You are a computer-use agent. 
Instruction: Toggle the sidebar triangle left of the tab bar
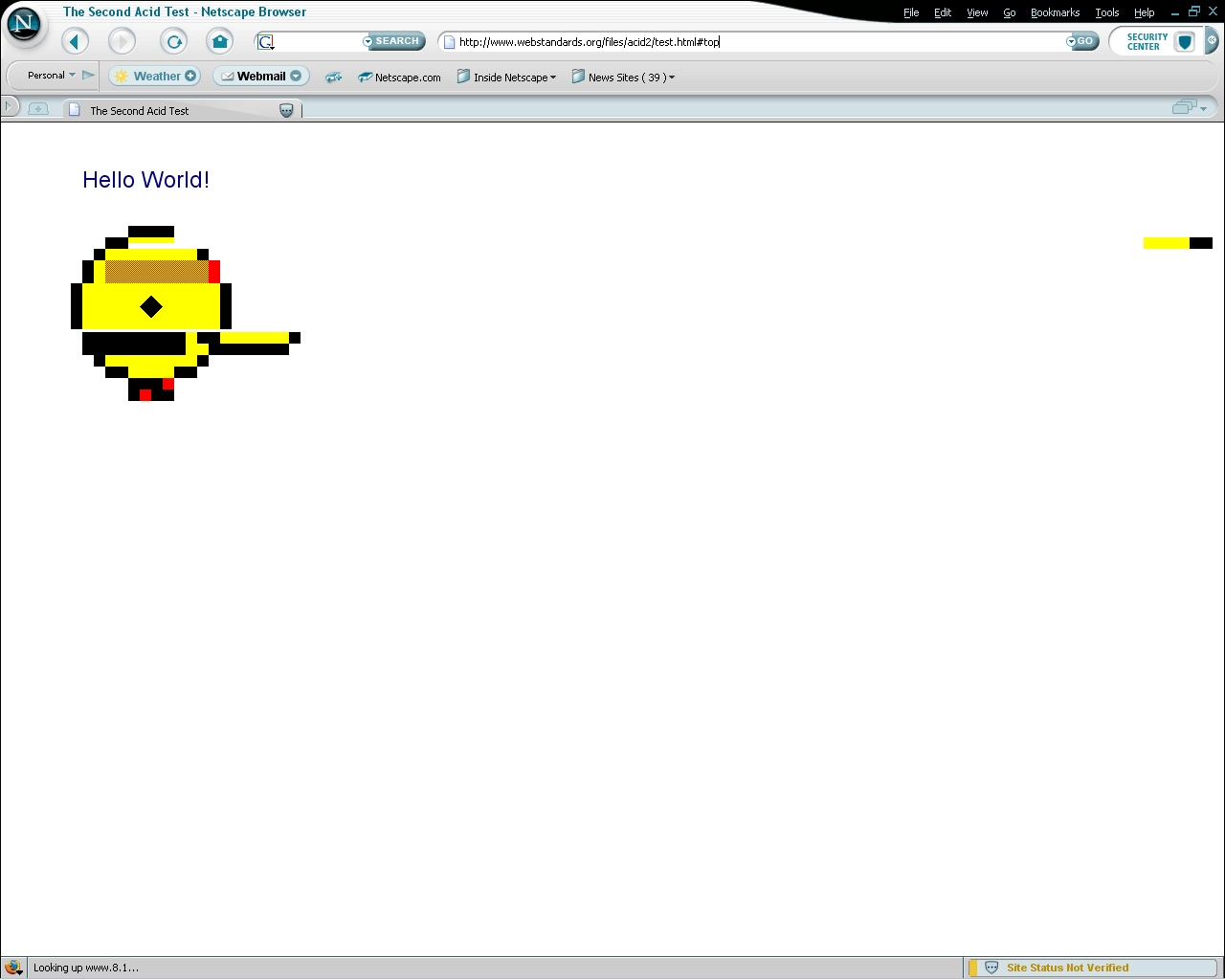8,104
